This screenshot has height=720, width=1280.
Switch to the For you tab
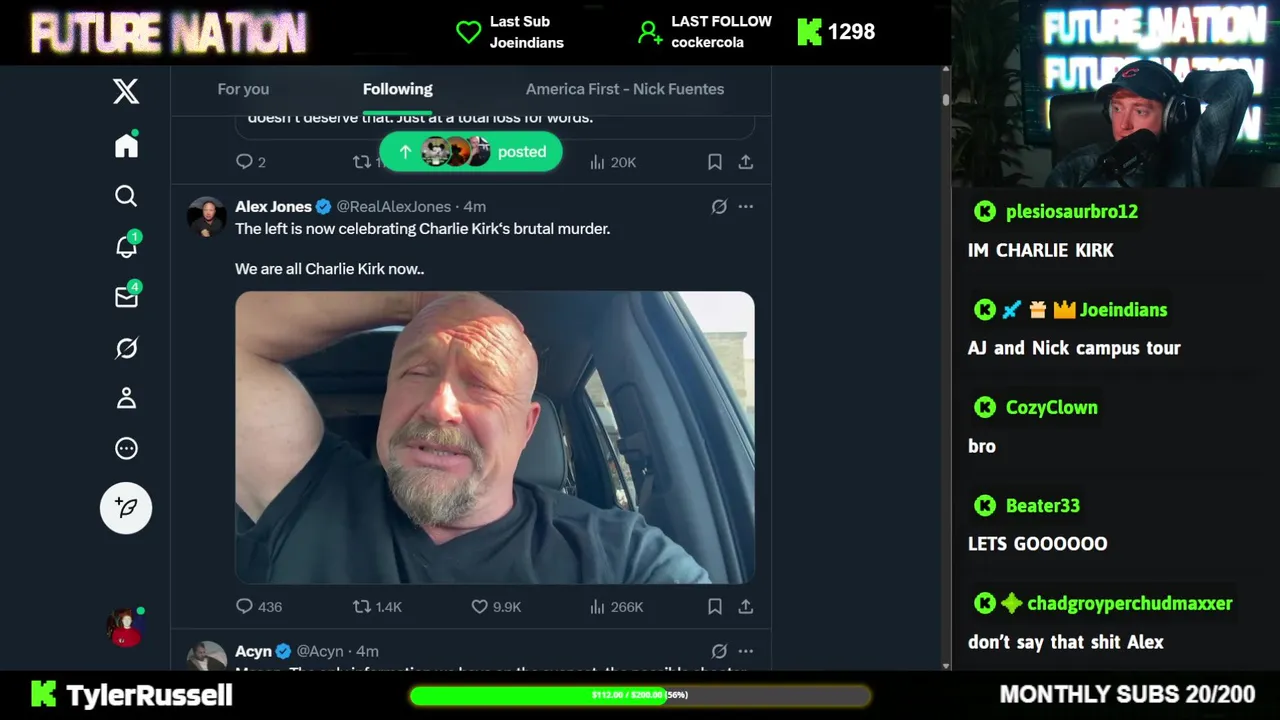pos(243,89)
